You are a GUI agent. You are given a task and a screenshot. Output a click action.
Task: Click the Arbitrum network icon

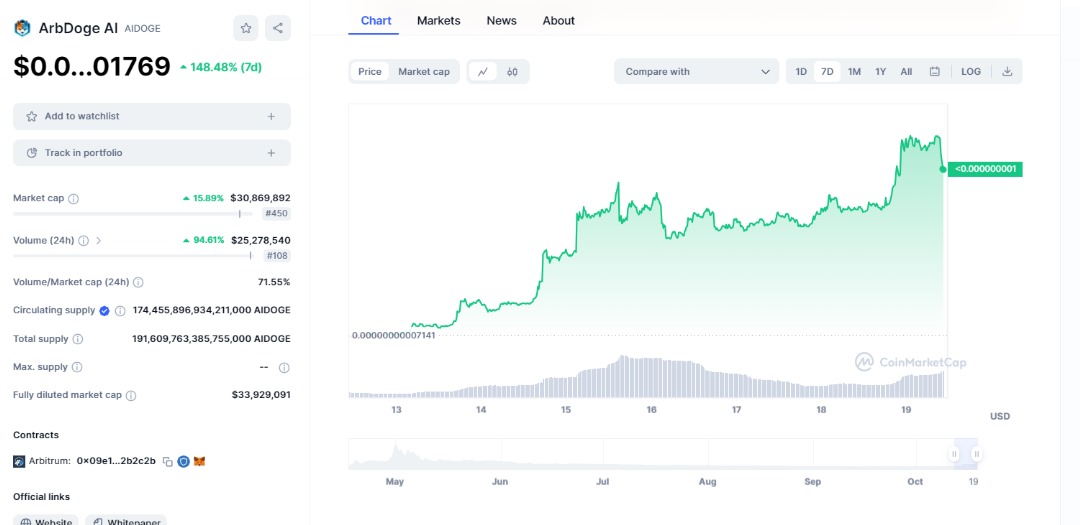coord(19,462)
